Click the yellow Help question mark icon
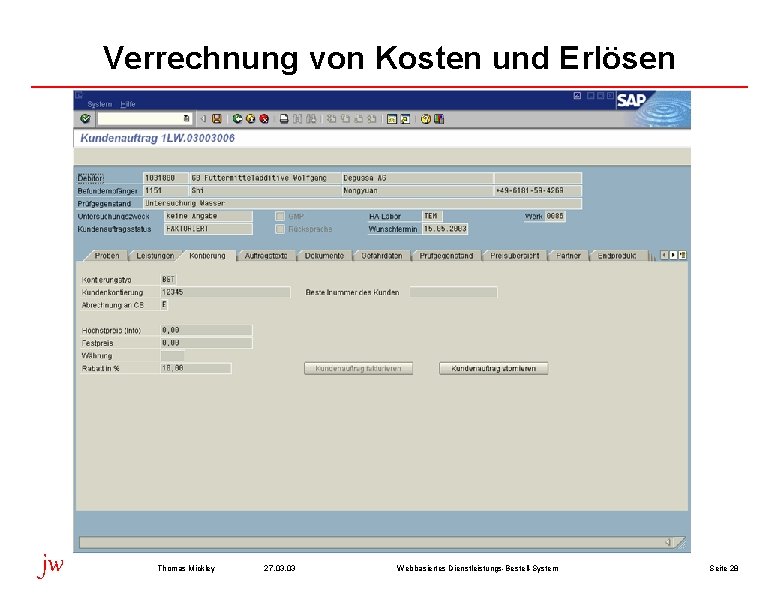The width and height of the screenshot is (780, 600). 425,119
